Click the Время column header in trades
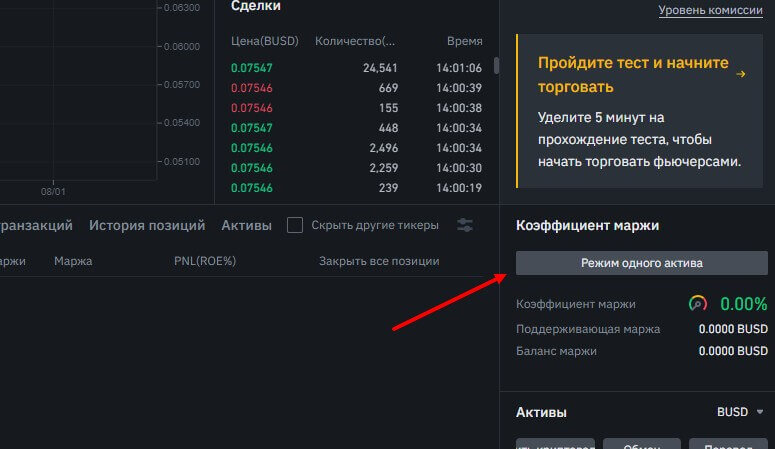The width and height of the screenshot is (775, 449). [464, 41]
